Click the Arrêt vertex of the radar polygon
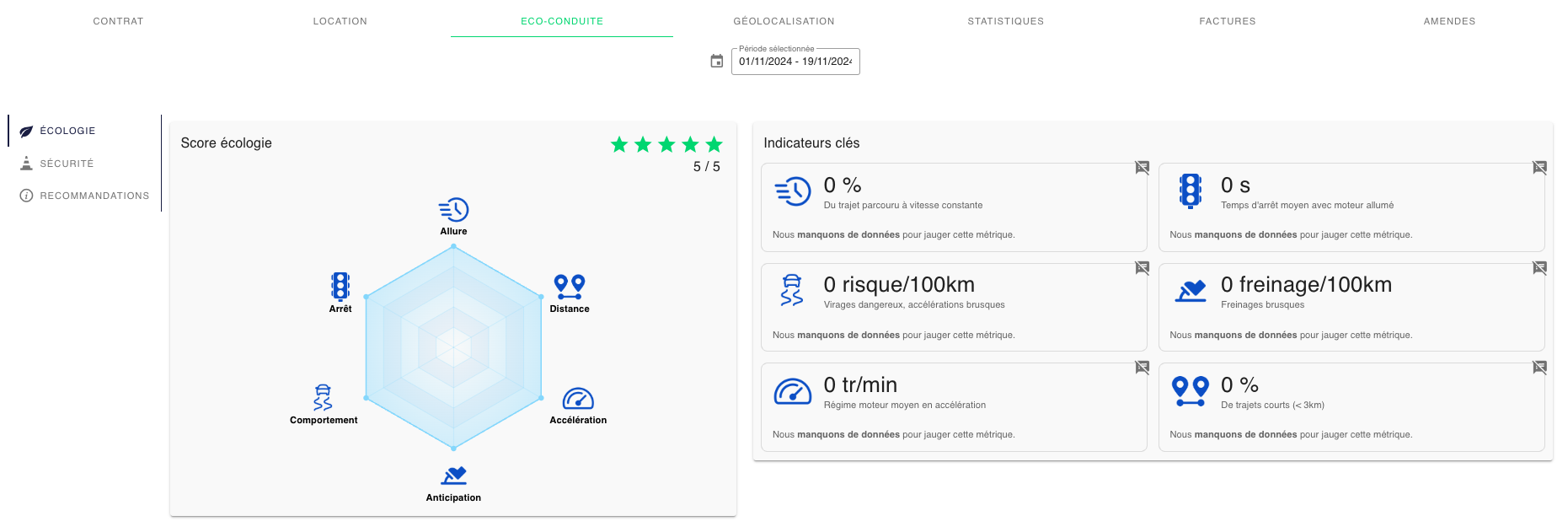This screenshot has height=532, width=1568. click(x=367, y=297)
